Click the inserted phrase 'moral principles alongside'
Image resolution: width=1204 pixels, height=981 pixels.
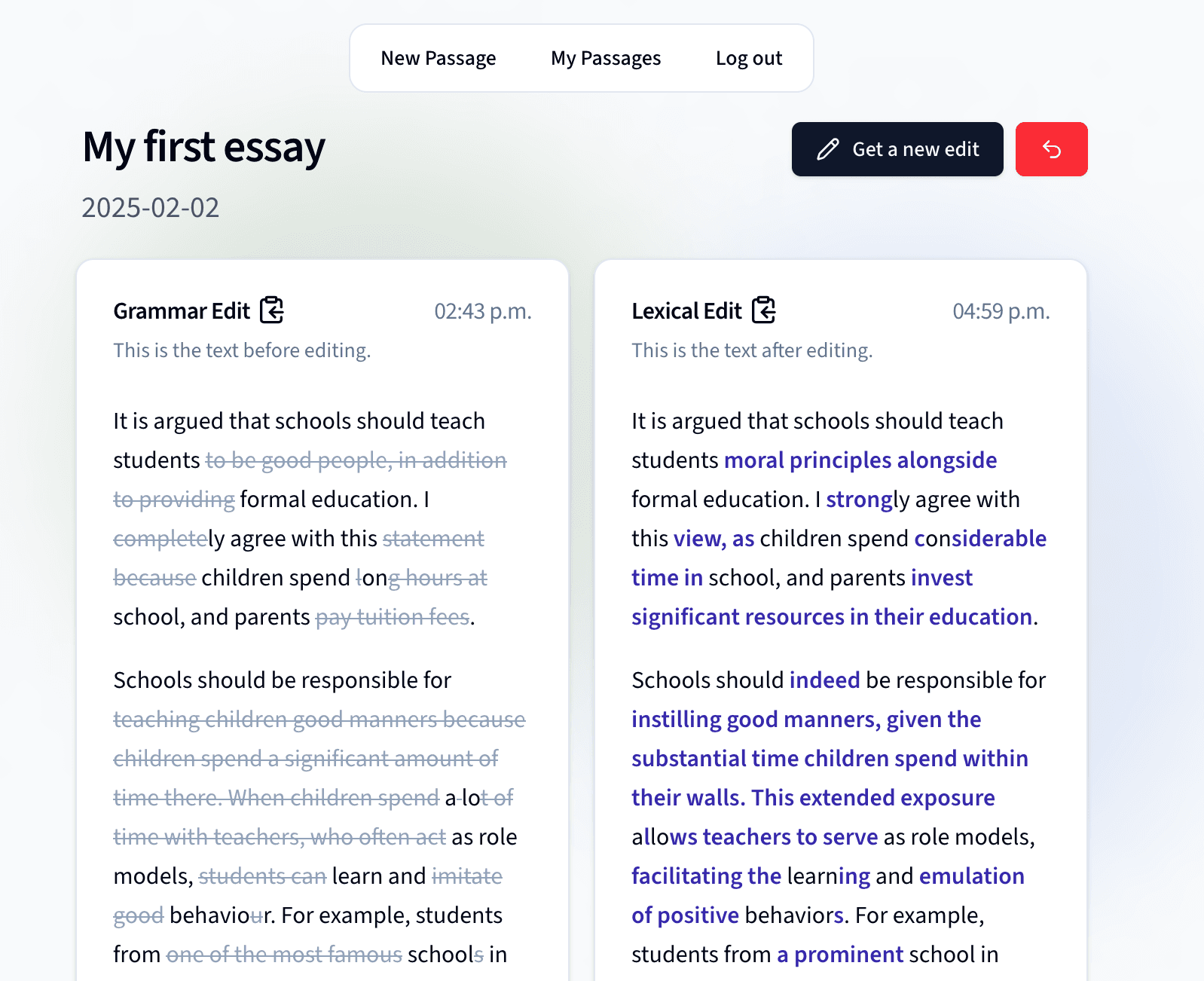[x=860, y=460]
